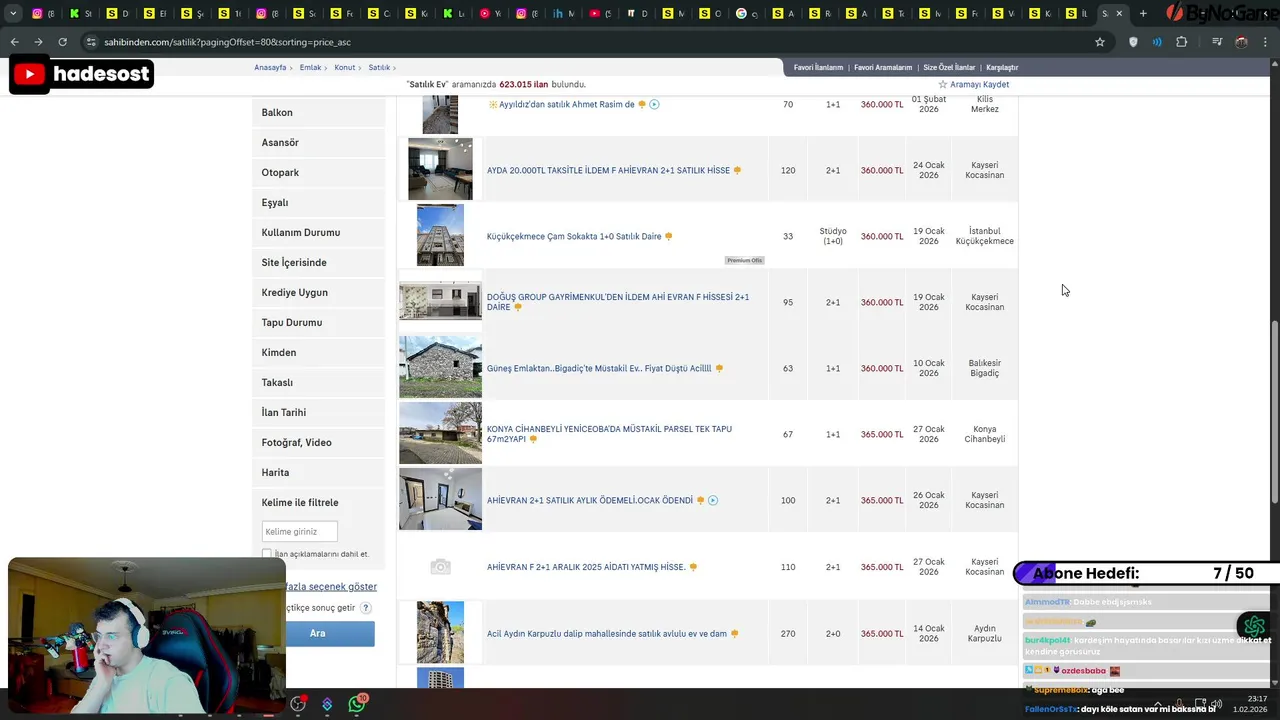Viewport: 1280px width, 720px height.
Task: Open the browser extensions puzzle icon
Action: click(1182, 42)
